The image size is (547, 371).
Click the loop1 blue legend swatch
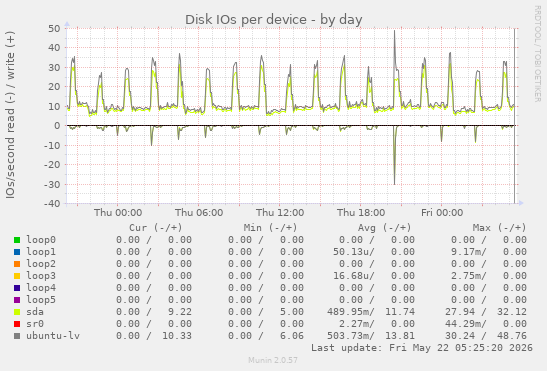click(17, 252)
